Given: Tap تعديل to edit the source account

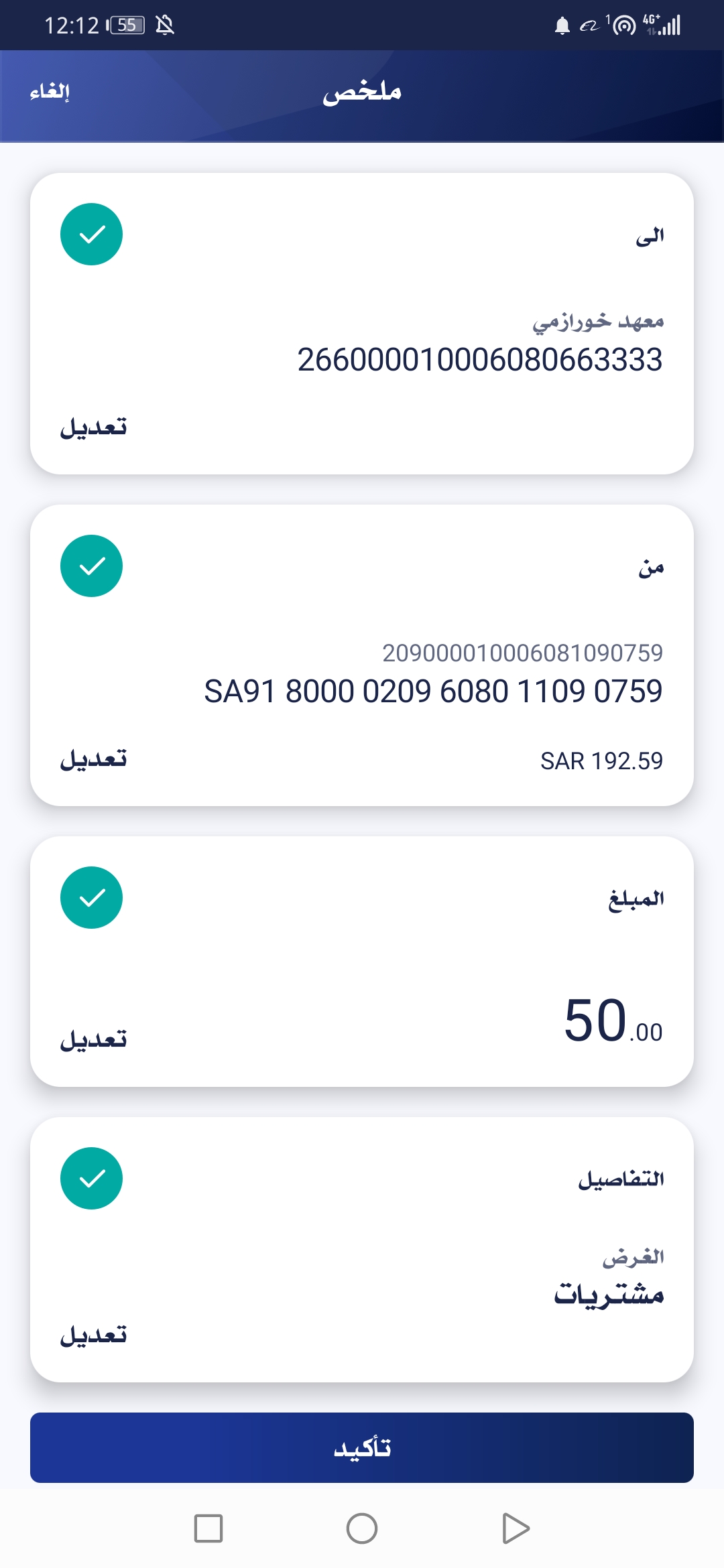Looking at the screenshot, I should (x=94, y=759).
